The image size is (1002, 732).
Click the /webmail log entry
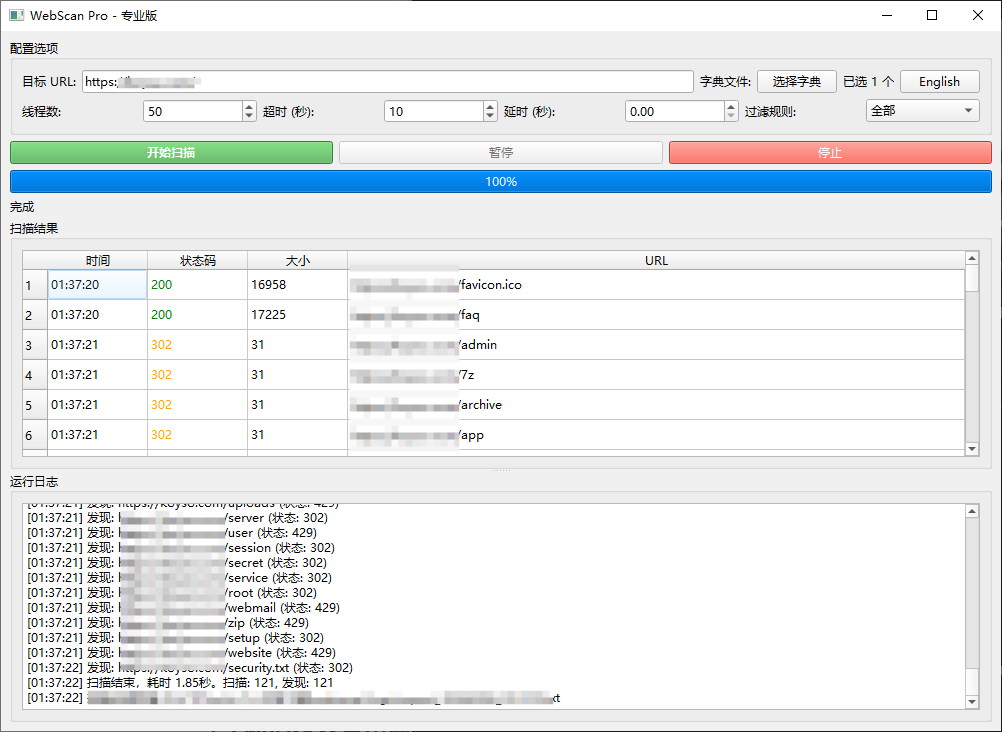click(x=183, y=607)
